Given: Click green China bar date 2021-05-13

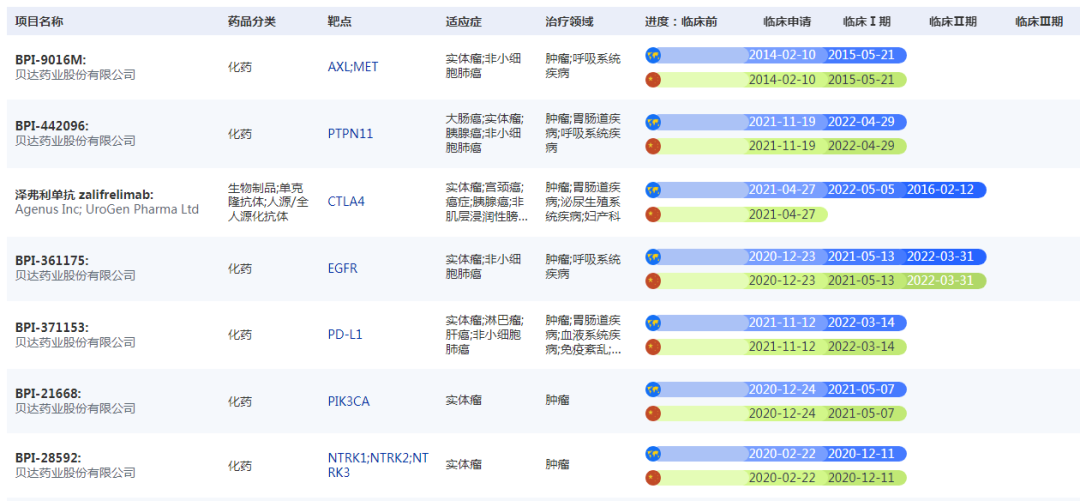Looking at the screenshot, I should (x=861, y=281).
